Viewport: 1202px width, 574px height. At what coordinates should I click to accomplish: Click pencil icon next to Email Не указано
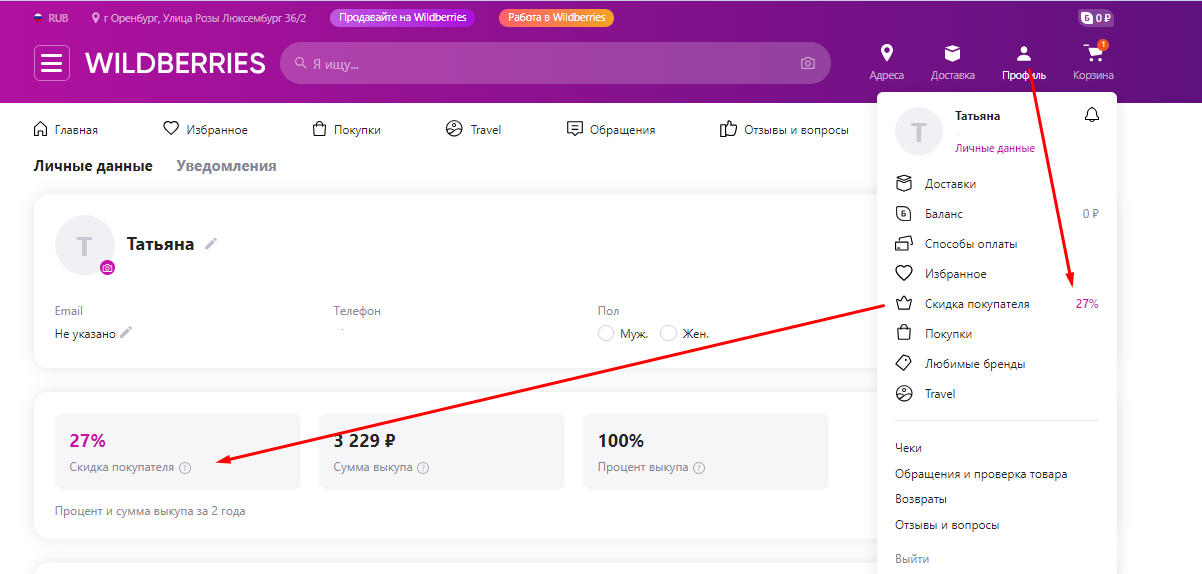(x=126, y=333)
